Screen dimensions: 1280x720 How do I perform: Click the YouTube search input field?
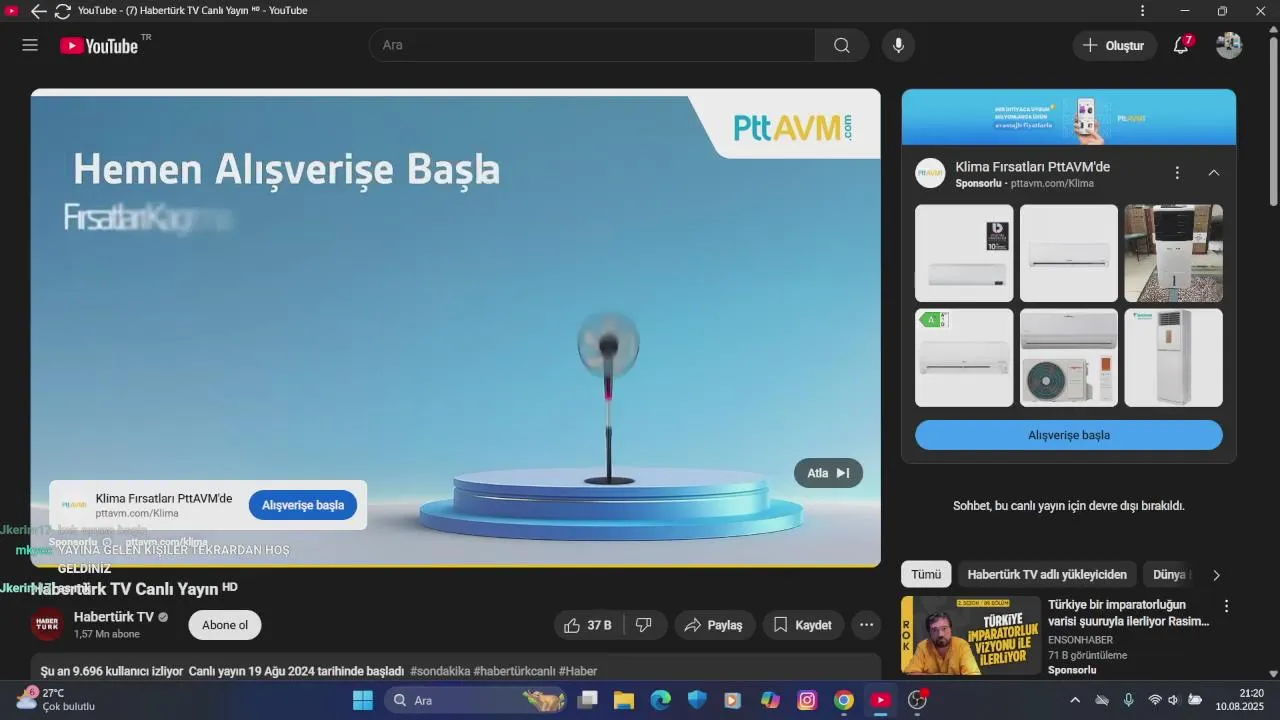point(592,45)
